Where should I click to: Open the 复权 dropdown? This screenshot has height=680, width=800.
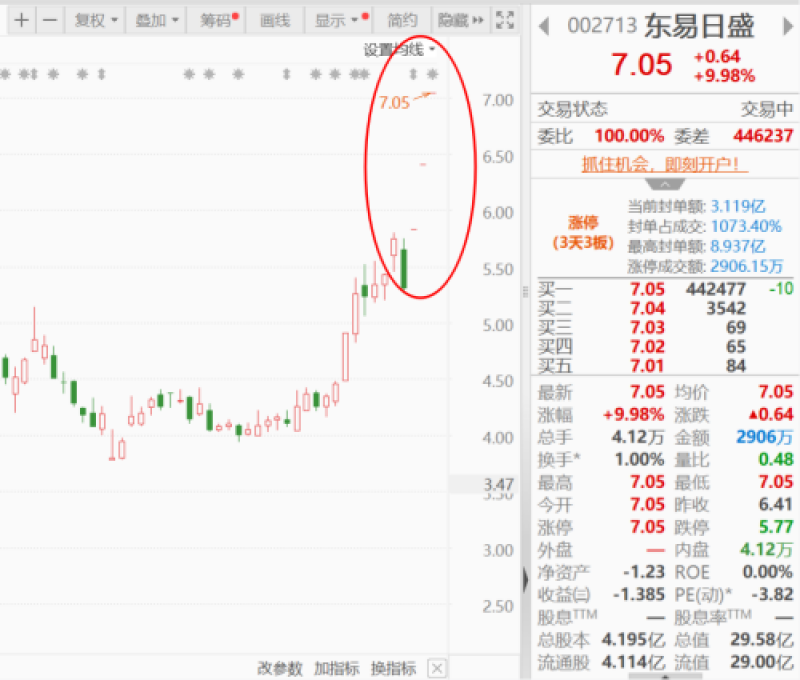96,20
